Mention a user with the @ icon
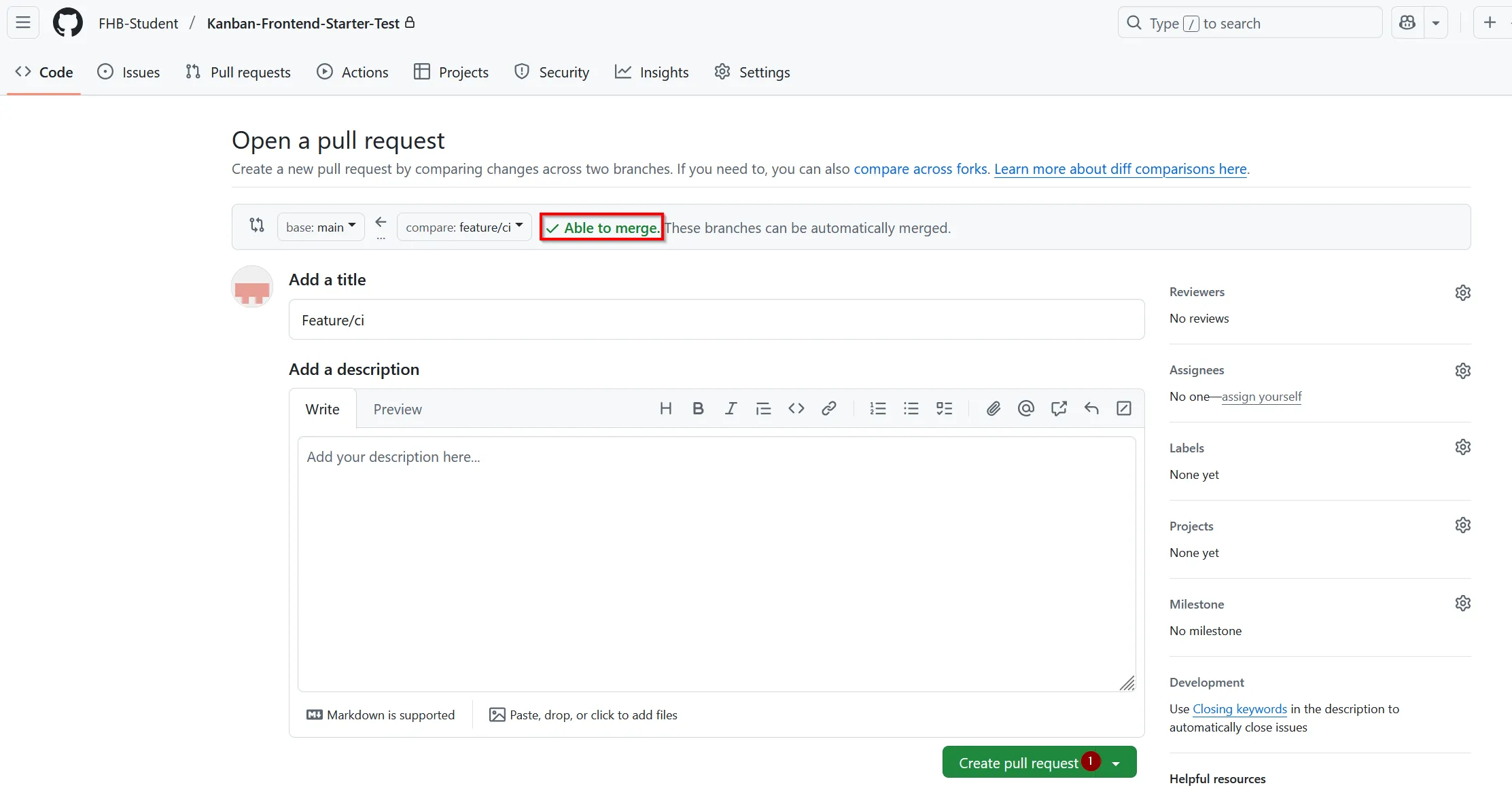This screenshot has height=792, width=1512. click(x=1025, y=408)
